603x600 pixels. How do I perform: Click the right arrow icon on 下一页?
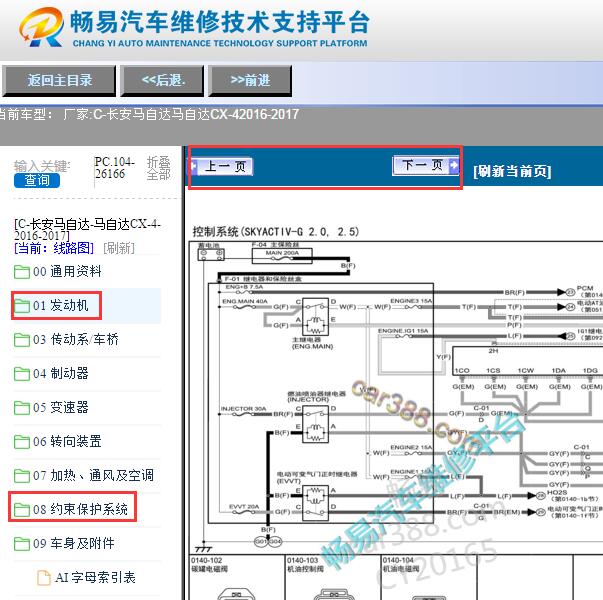coord(454,165)
